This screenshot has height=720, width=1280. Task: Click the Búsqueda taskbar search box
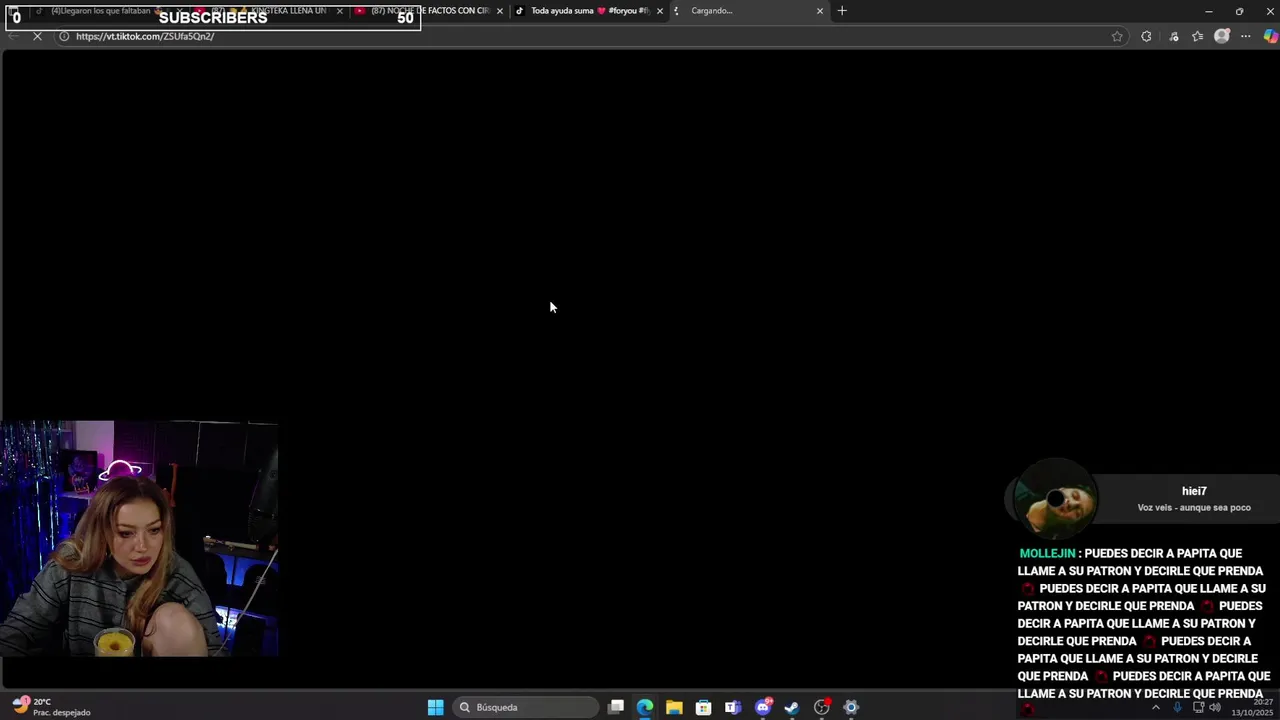coord(526,707)
